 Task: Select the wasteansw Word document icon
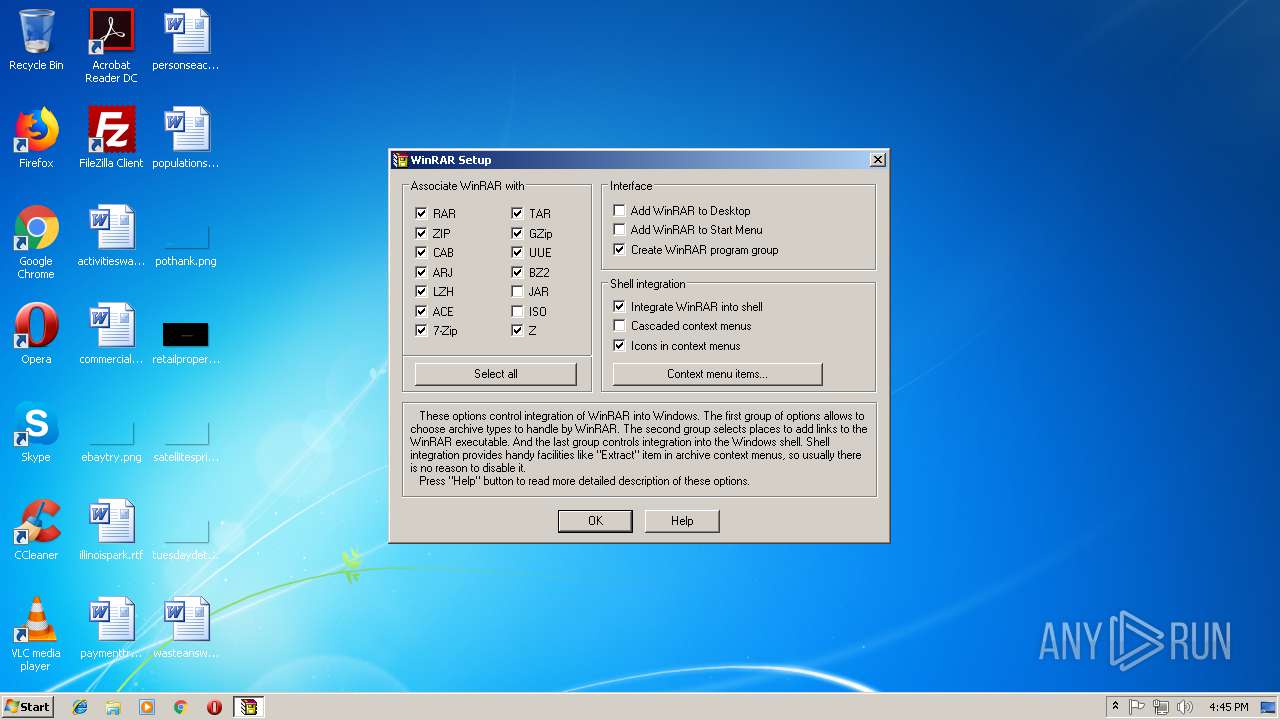tap(186, 628)
